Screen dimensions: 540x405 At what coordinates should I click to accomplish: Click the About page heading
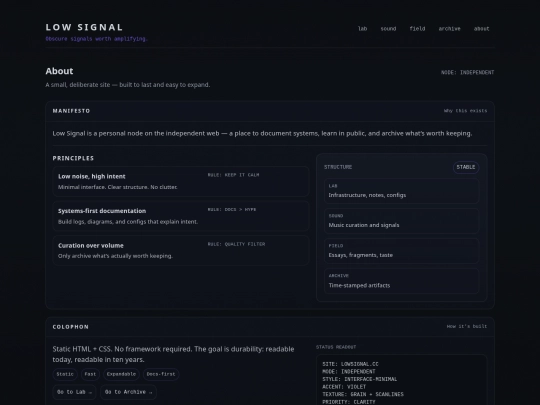[x=59, y=71]
